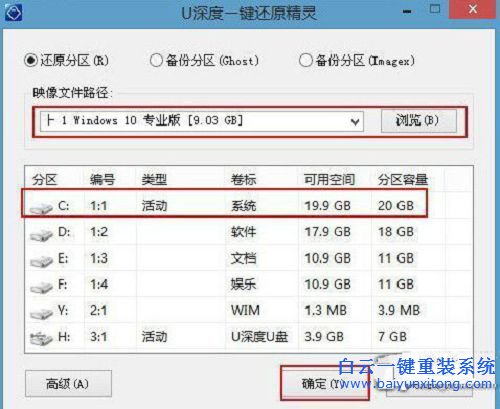
Task: Minimize the U深度一键还原精灵 window
Action: 407,11
